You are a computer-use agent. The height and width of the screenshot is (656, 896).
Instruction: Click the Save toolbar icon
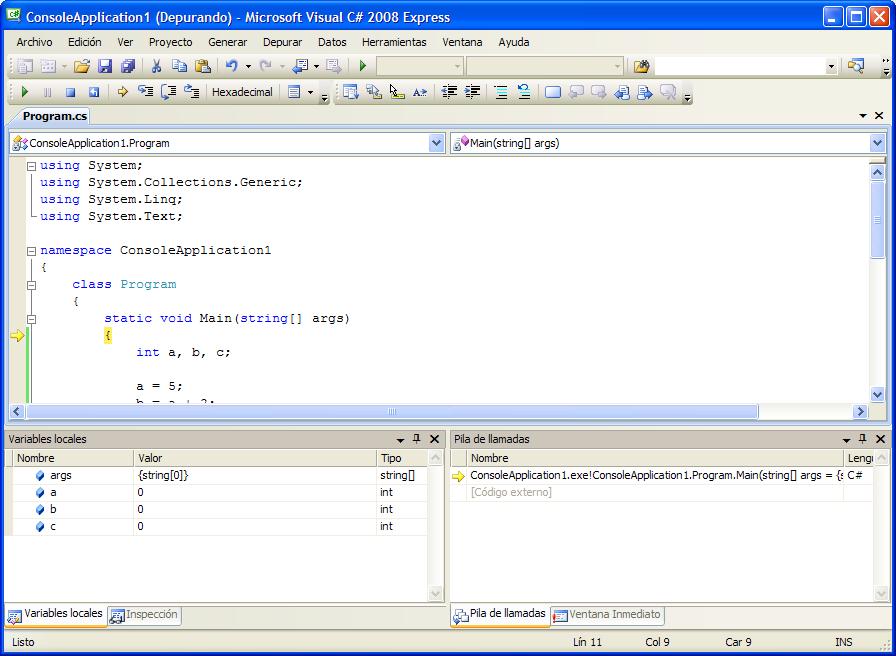105,66
